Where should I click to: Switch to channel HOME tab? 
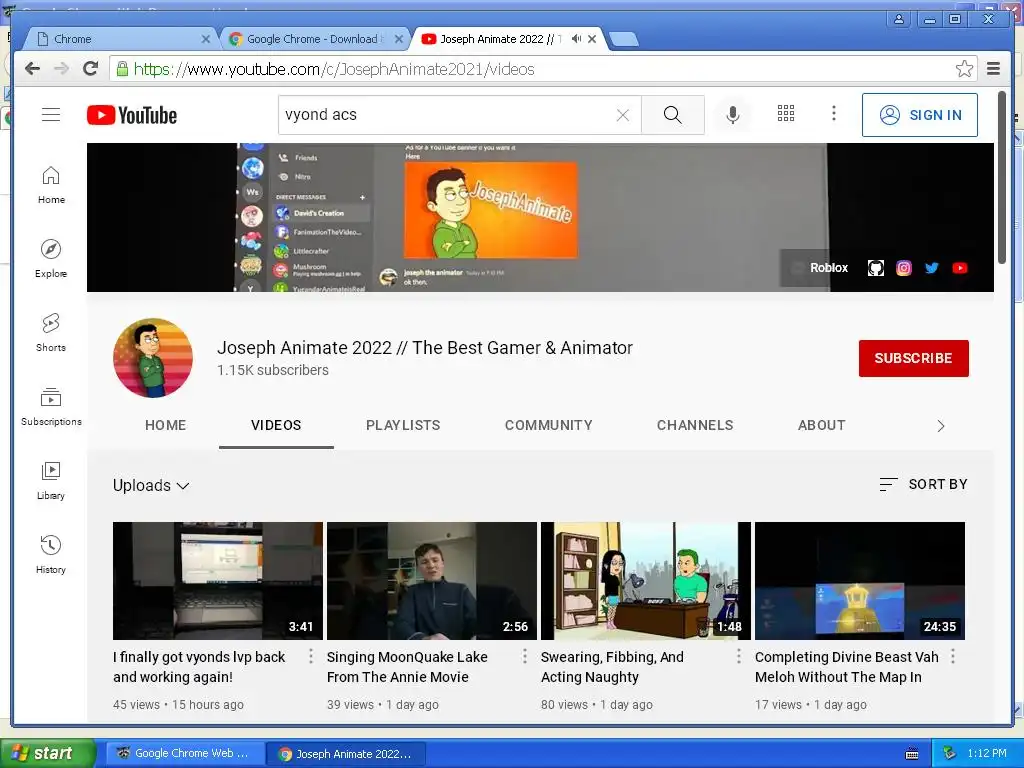(x=165, y=425)
